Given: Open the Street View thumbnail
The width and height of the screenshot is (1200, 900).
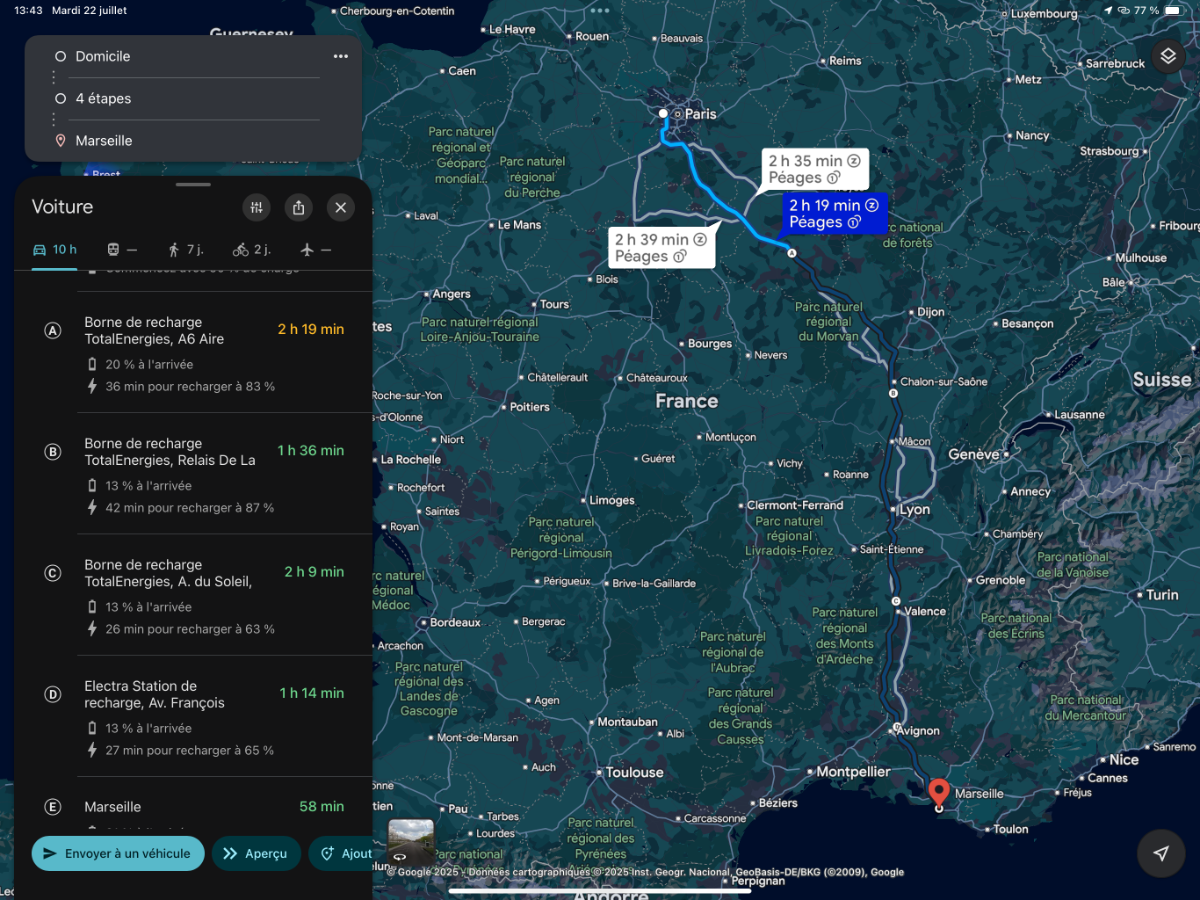Looking at the screenshot, I should [411, 841].
